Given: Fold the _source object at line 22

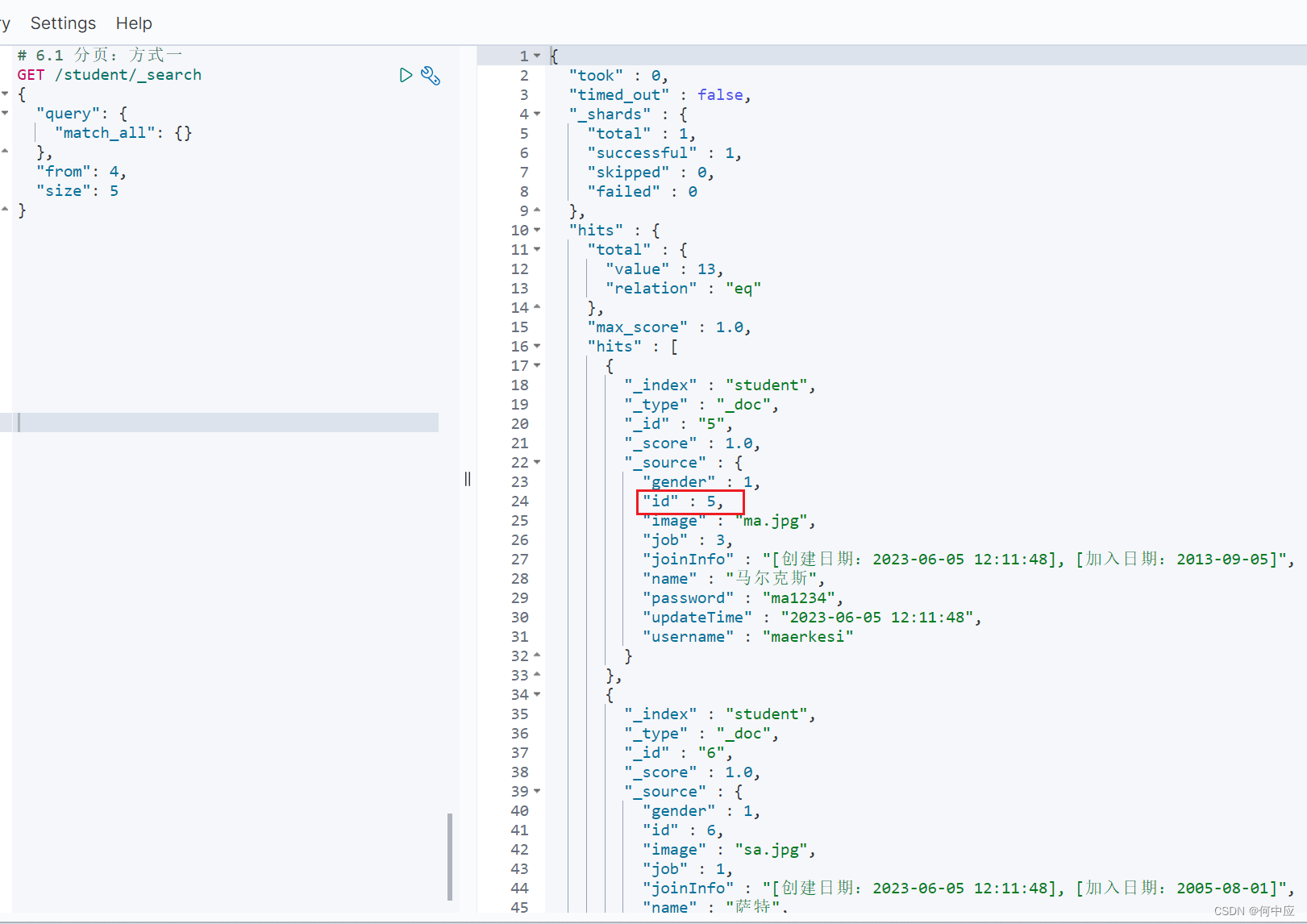Looking at the screenshot, I should coord(537,462).
